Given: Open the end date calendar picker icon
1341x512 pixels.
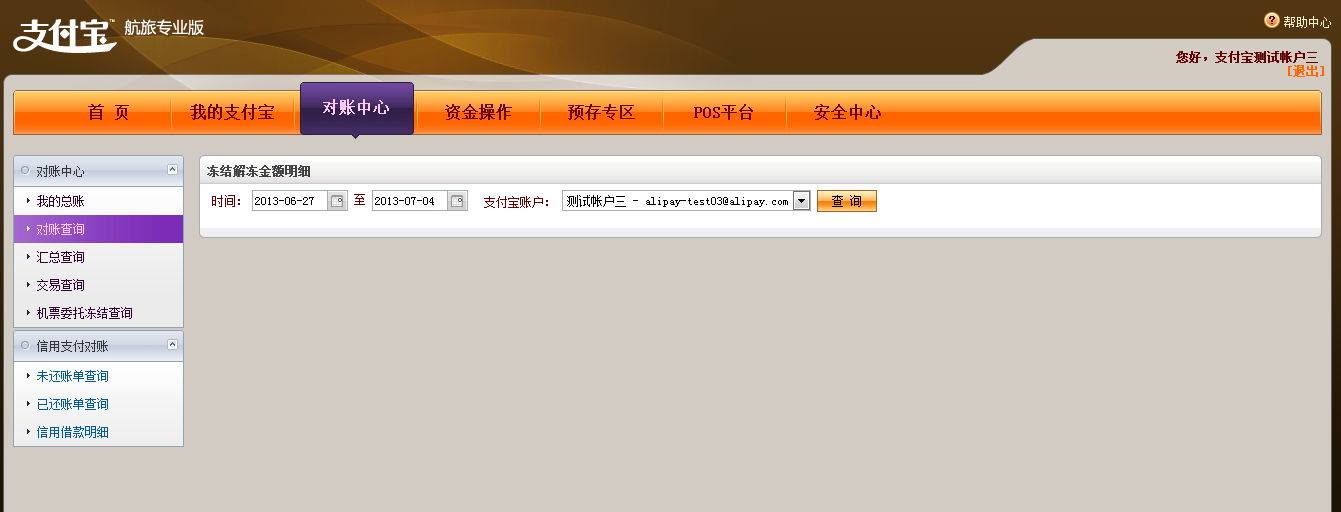Looking at the screenshot, I should coord(457,201).
